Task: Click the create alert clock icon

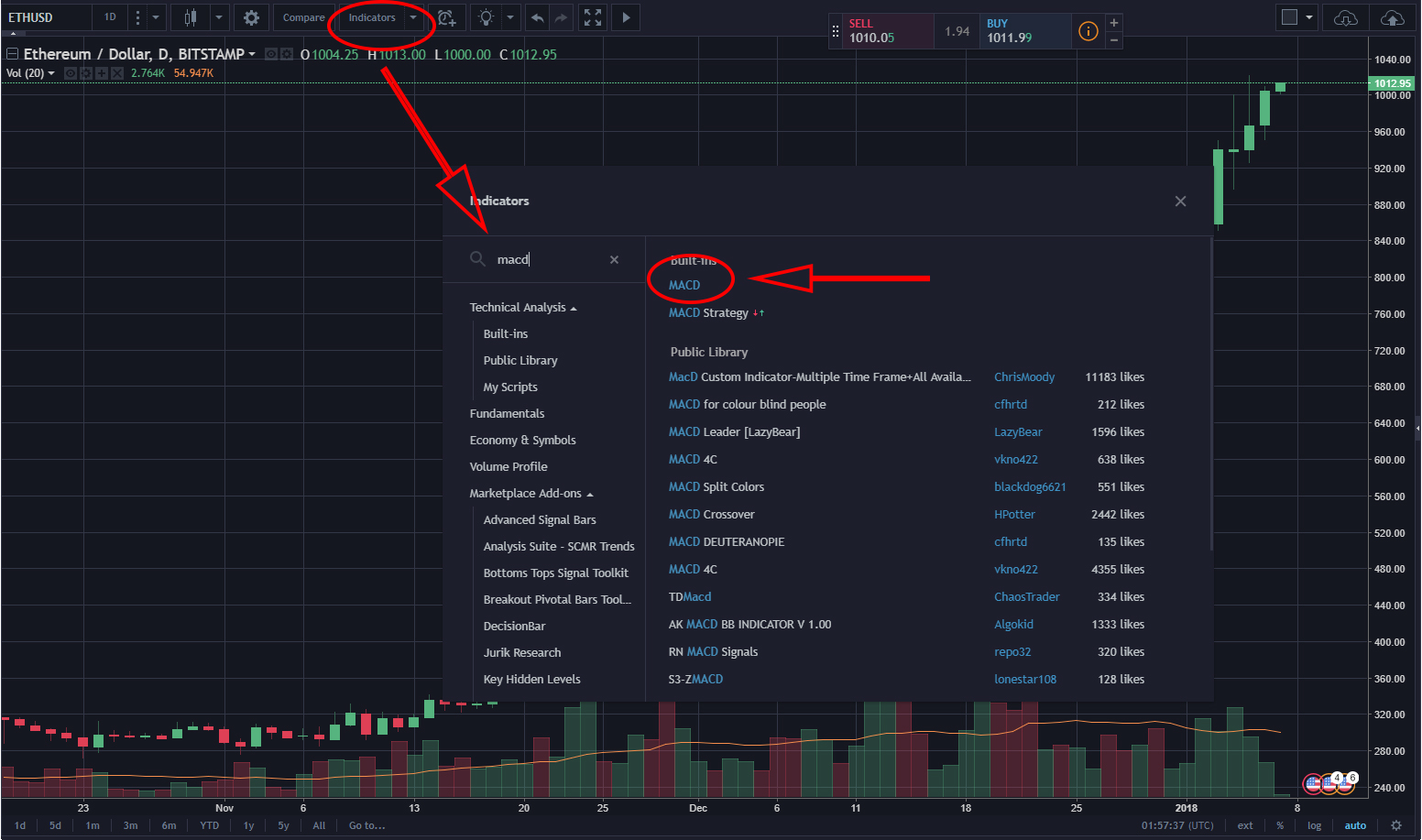Action: click(446, 17)
